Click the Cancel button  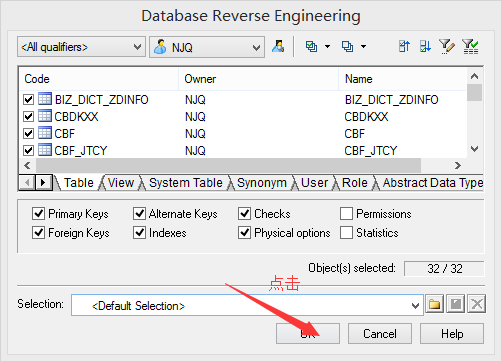point(380,333)
